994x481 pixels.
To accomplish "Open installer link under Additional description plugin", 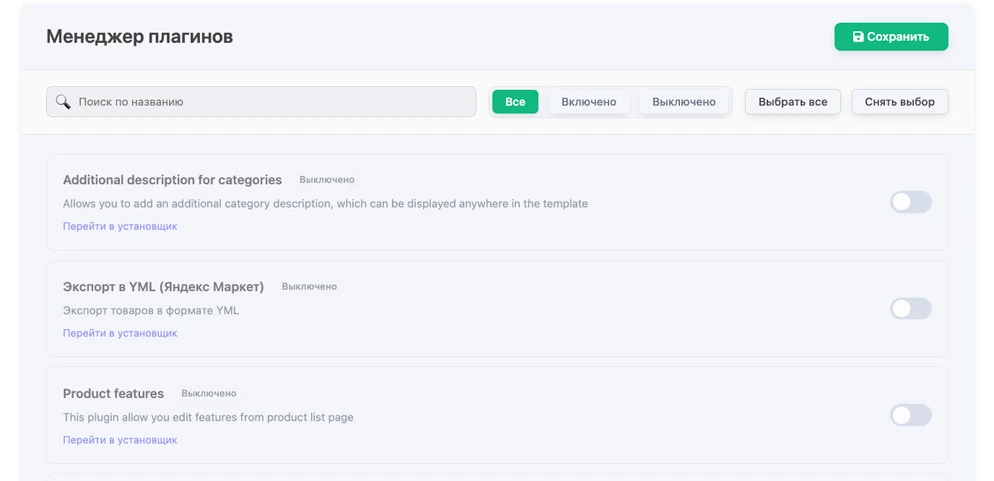I will tap(120, 226).
